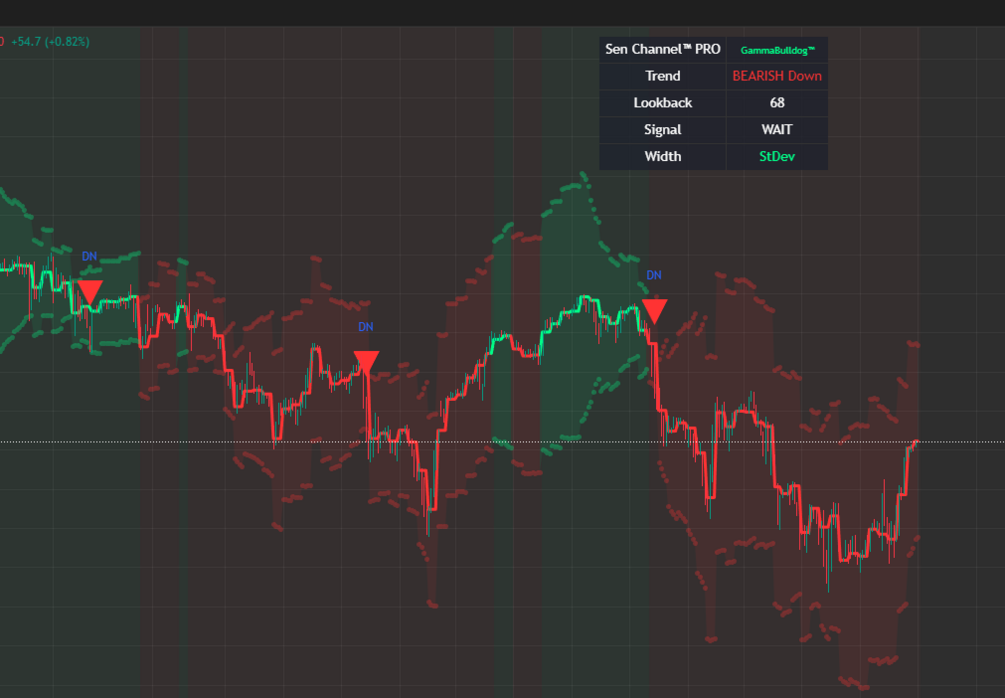Click the Trend label in the table

point(663,76)
